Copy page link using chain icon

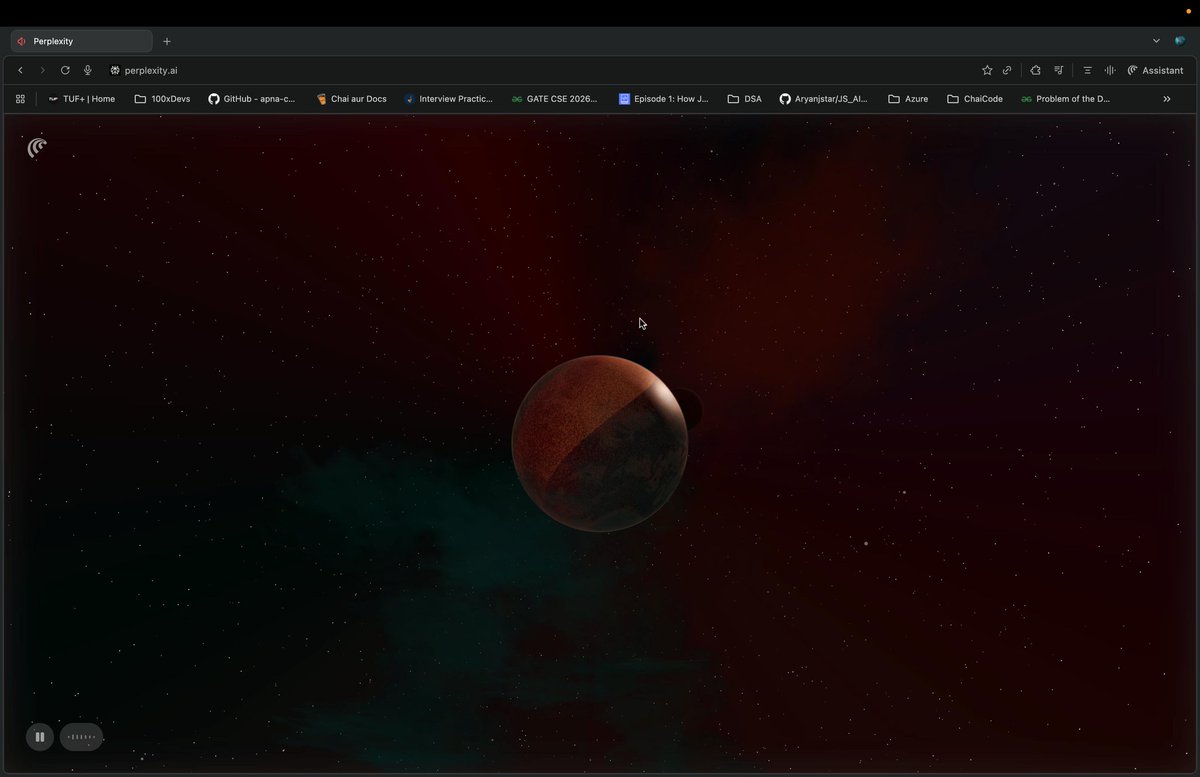click(1007, 71)
